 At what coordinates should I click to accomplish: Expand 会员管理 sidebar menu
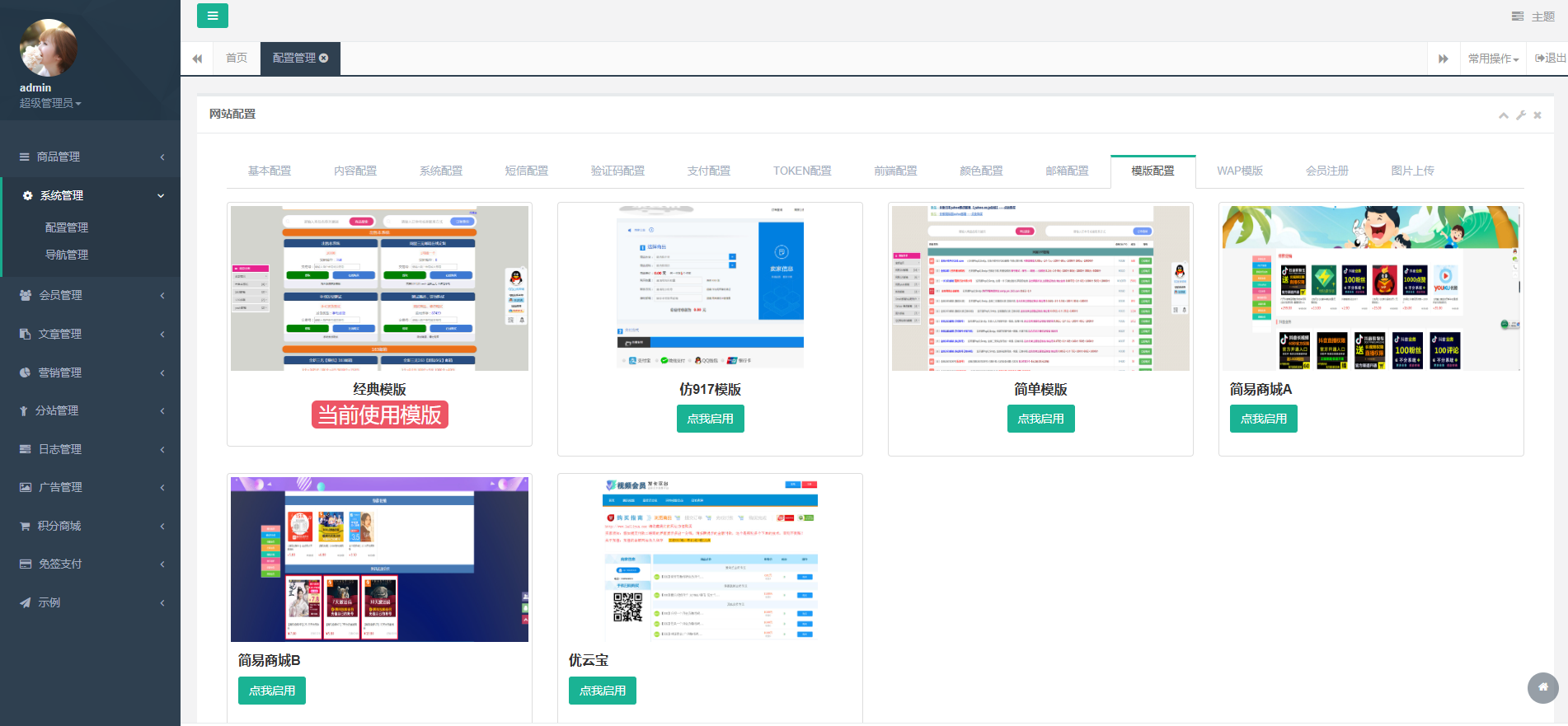(90, 295)
